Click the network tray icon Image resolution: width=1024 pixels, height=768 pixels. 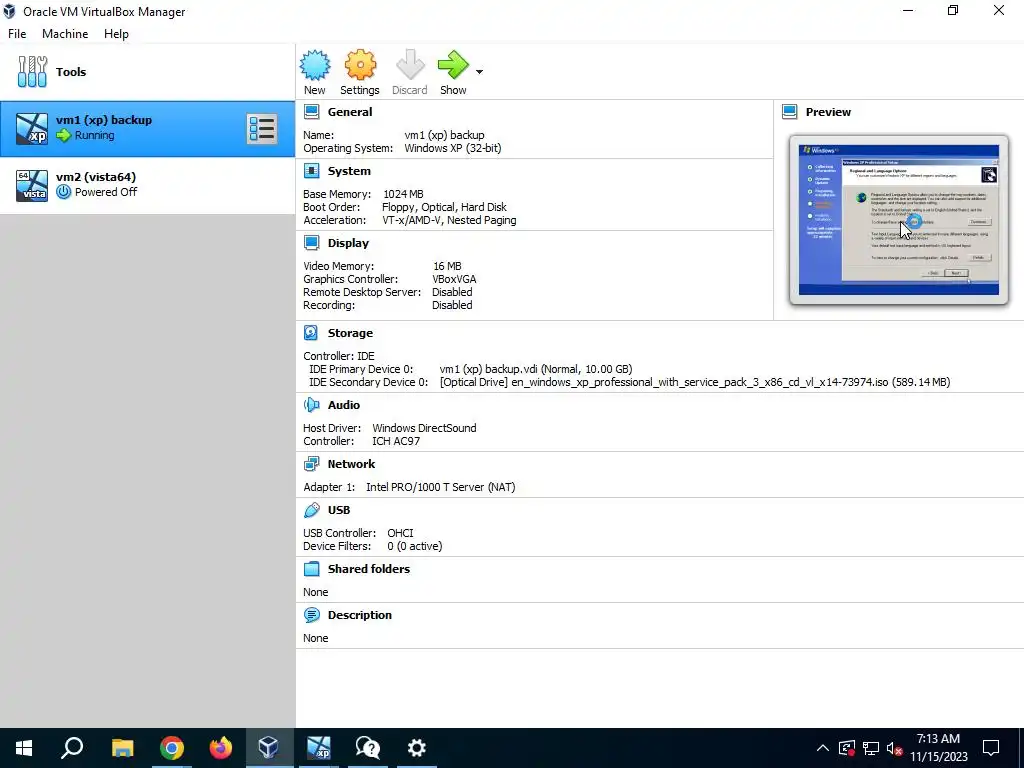tap(871, 748)
